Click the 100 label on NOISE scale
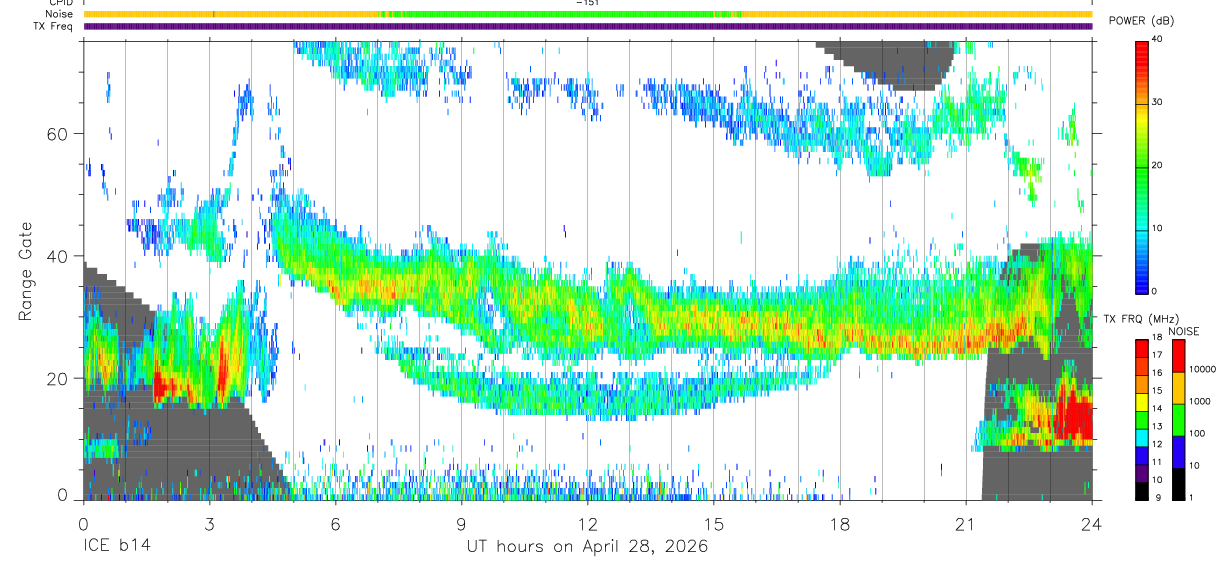Screen dimensions: 1228x567 click(x=1196, y=434)
